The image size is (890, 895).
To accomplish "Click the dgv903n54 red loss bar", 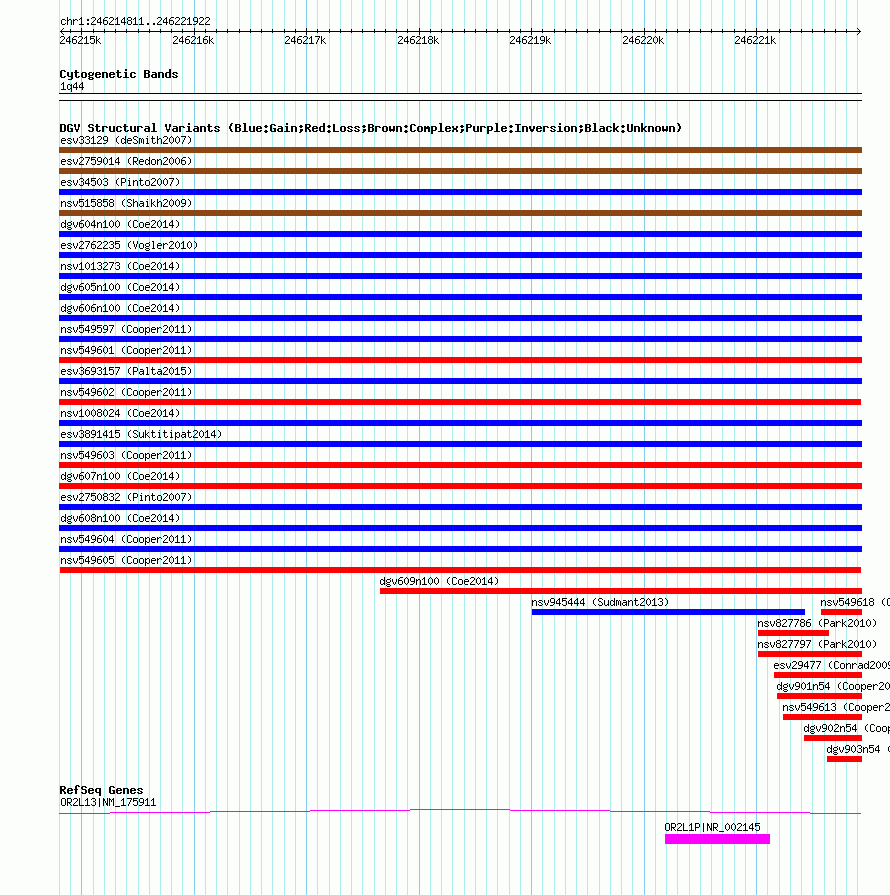I will pyautogui.click(x=844, y=759).
